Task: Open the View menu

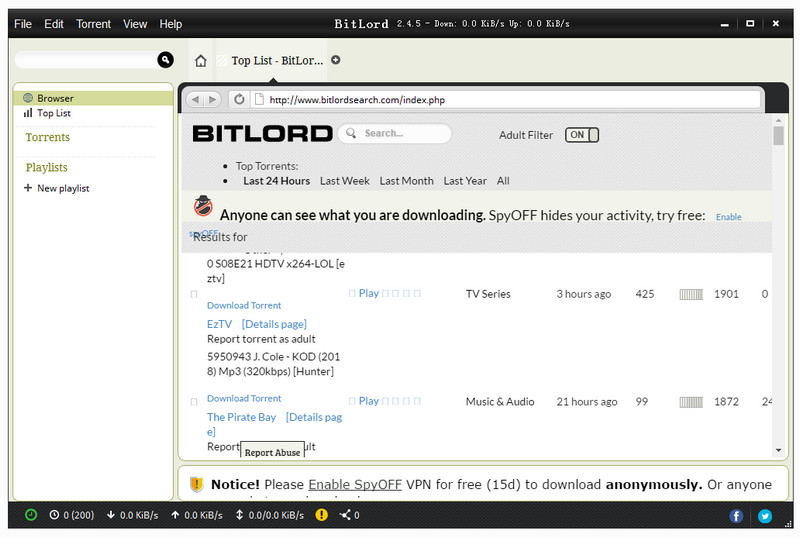Action: point(135,24)
